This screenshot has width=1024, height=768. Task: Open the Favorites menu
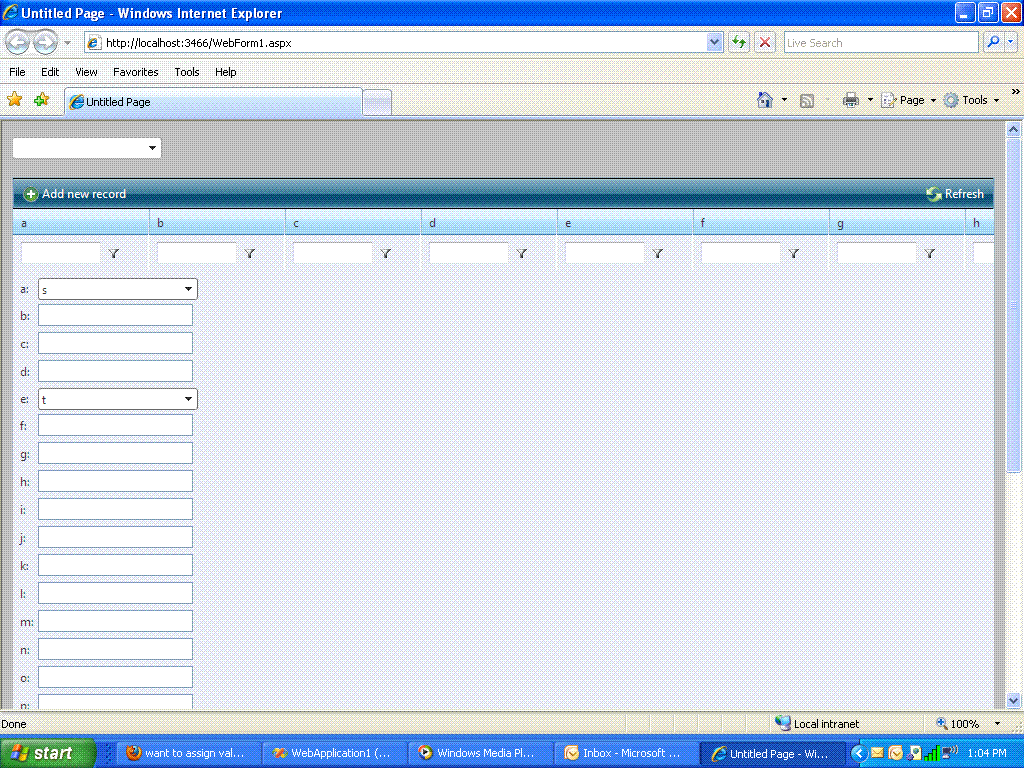pos(135,72)
